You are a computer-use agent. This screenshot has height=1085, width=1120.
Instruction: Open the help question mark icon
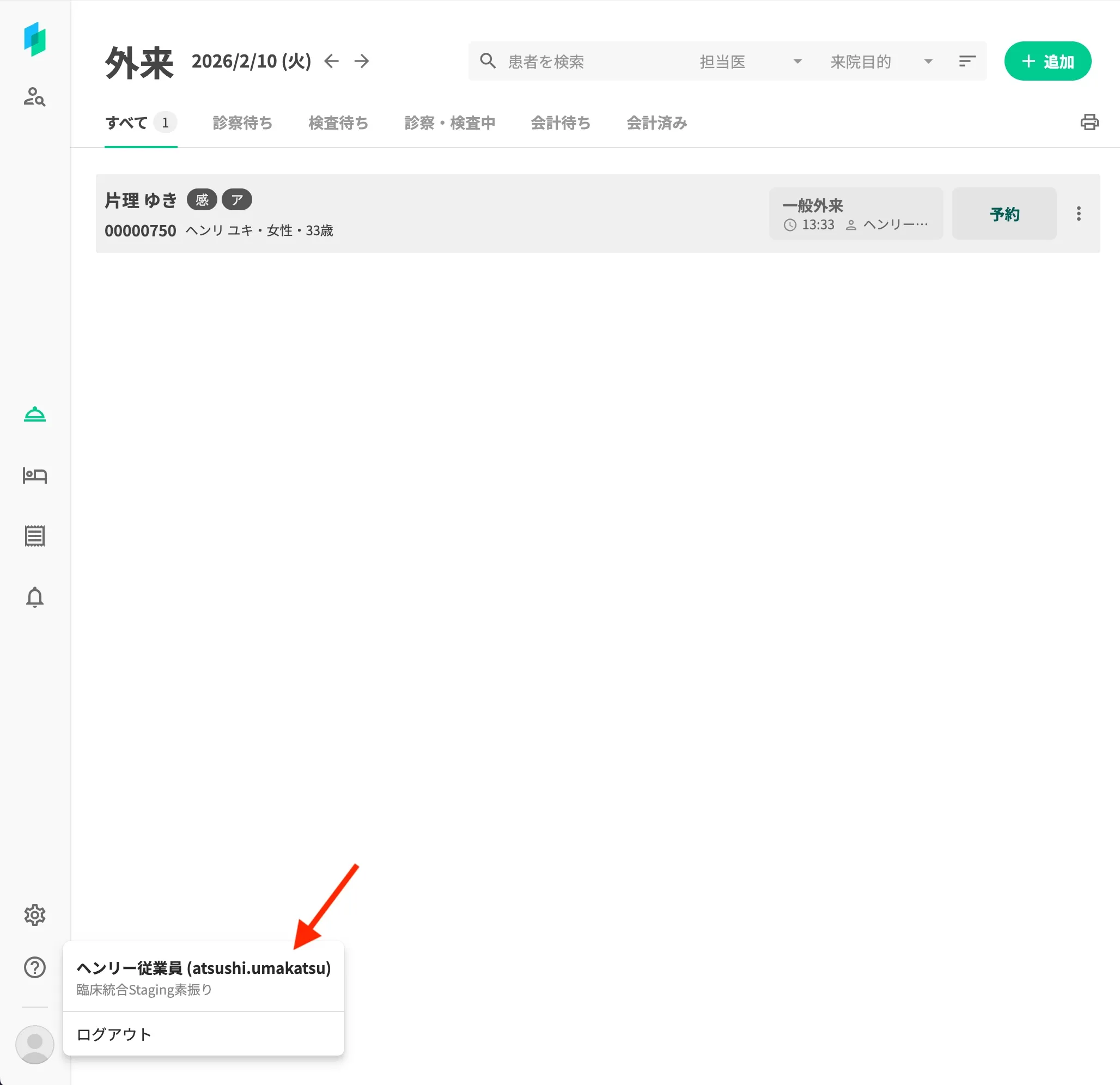[x=34, y=967]
